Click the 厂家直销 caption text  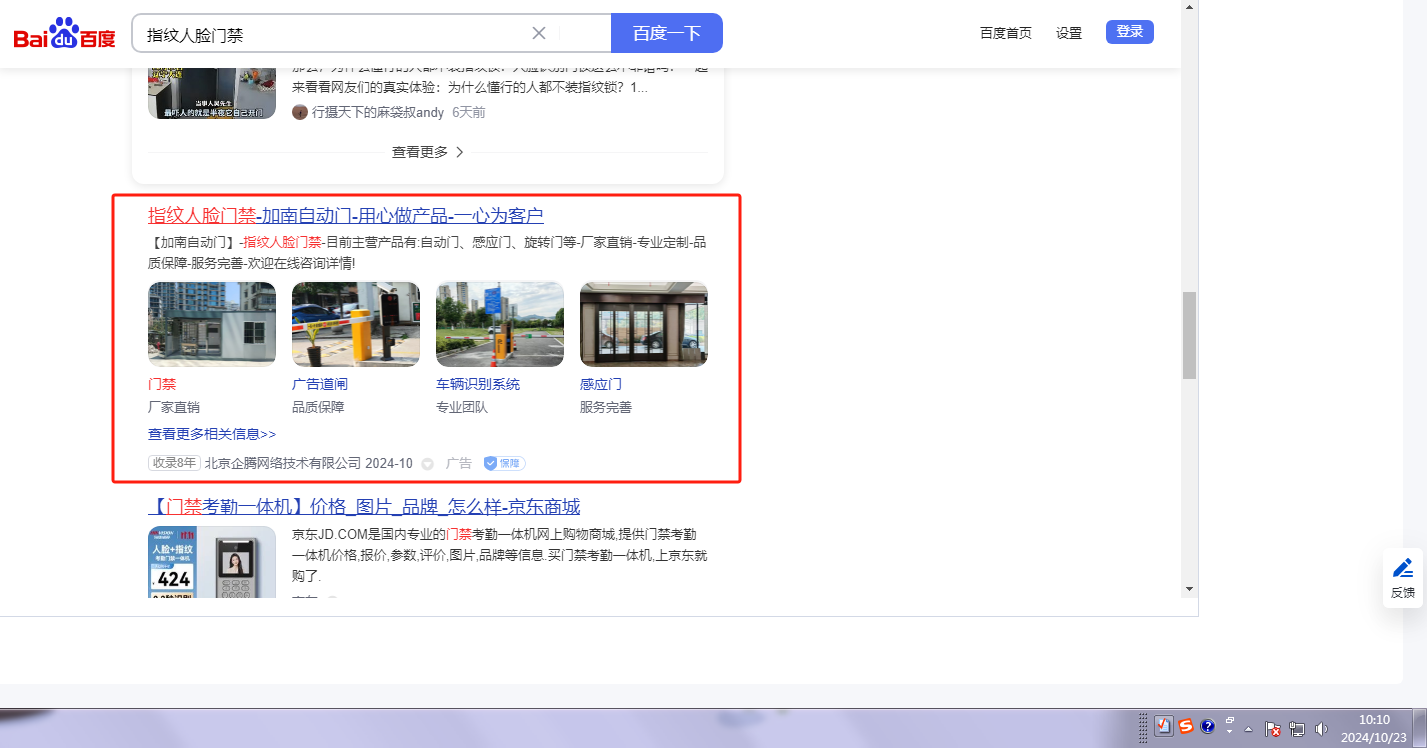174,407
